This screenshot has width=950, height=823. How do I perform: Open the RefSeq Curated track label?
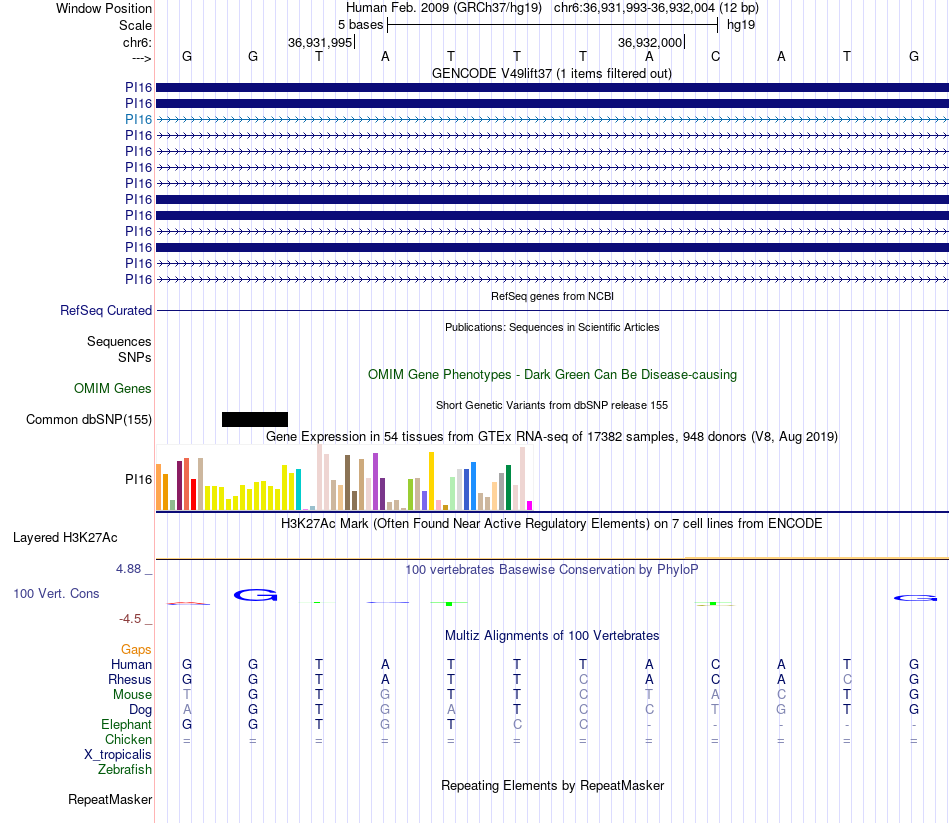pyautogui.click(x=105, y=310)
